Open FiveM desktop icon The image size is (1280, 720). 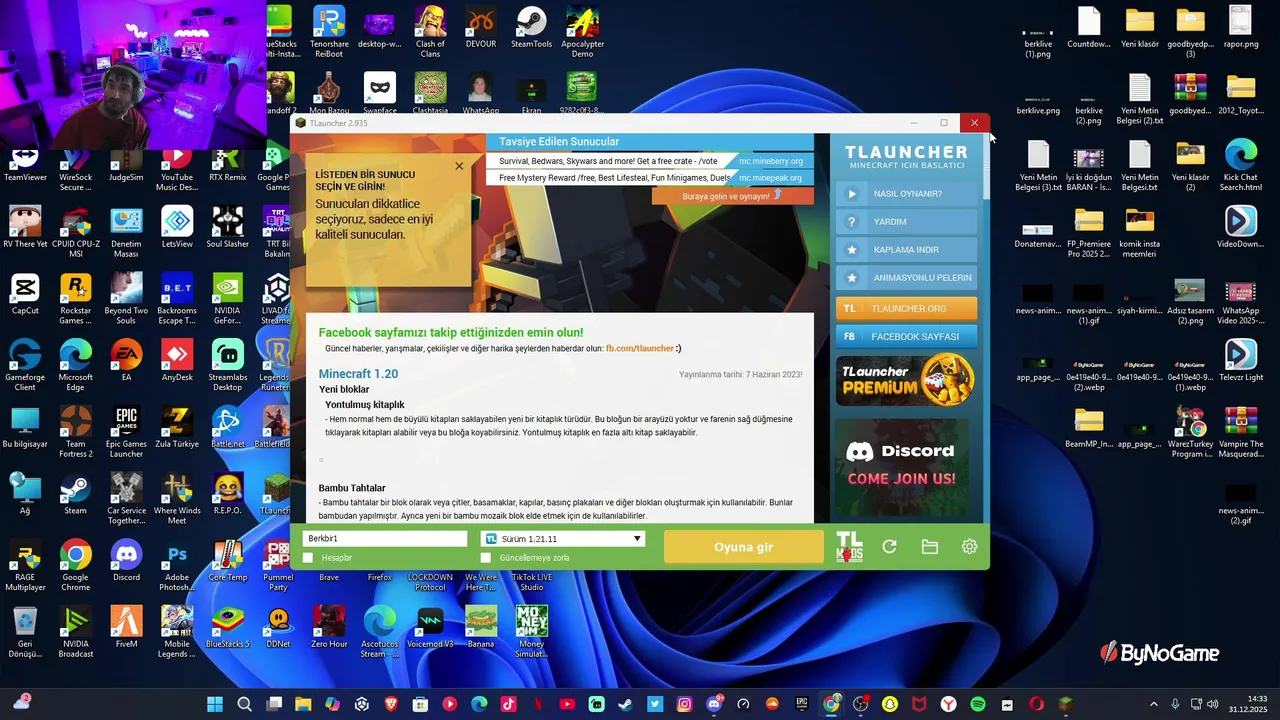(126, 627)
